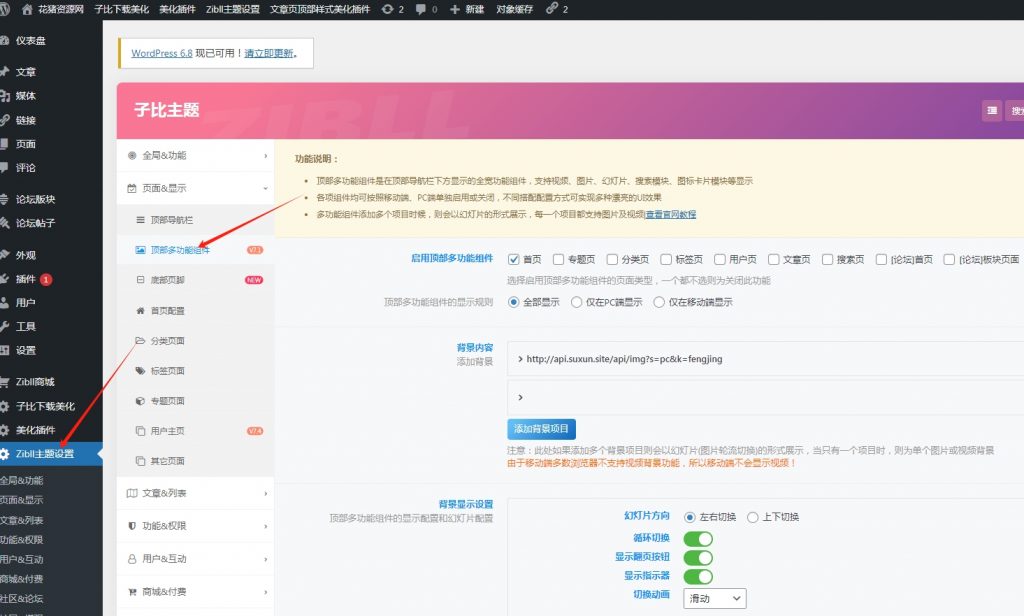
Task: Click the Zibll商城 cart icon in sidebar
Action: click(x=5, y=381)
